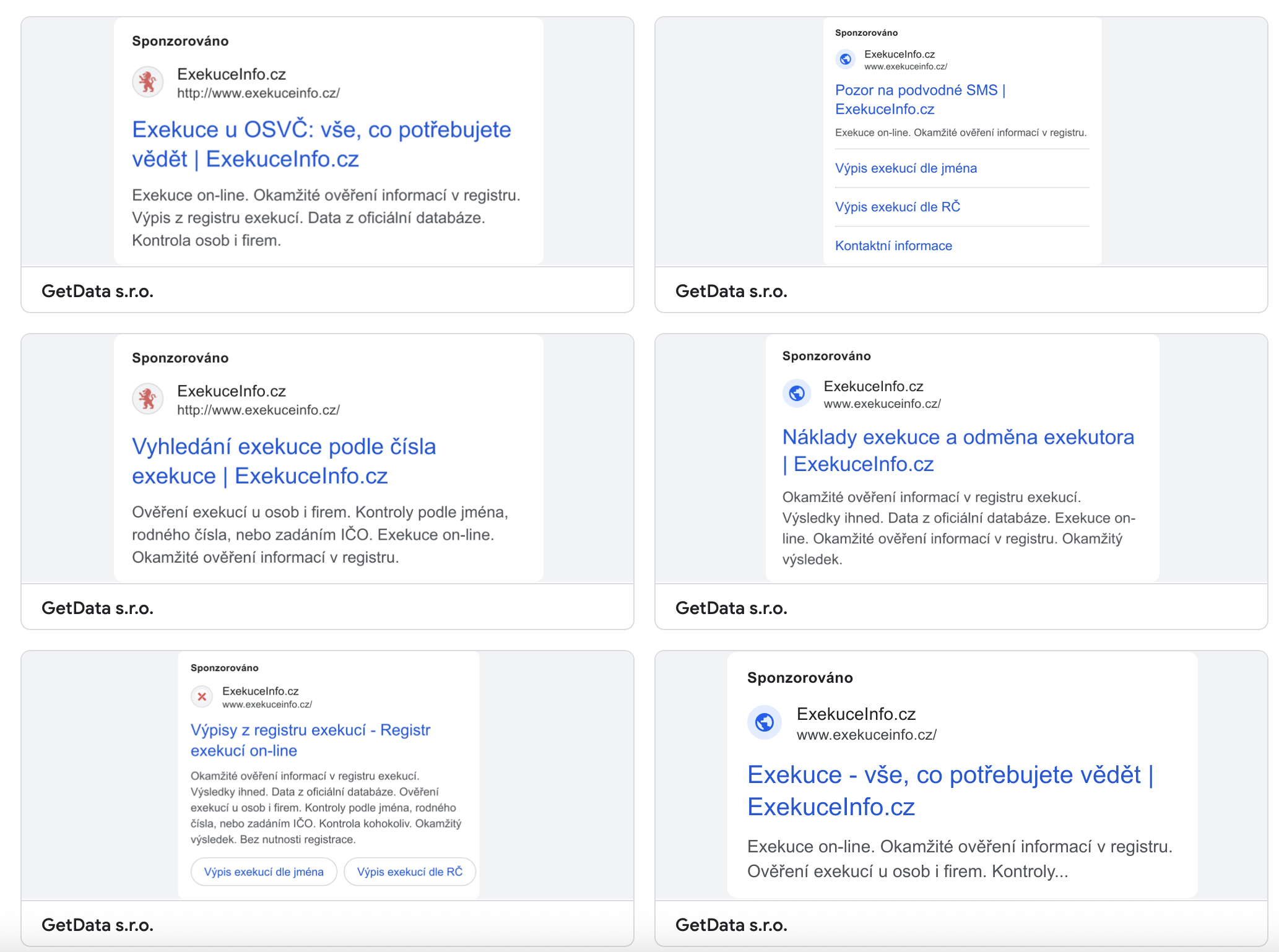Click GetData s.r.o. under OSVČ ad card
Screen dimensions: 1279x952
coord(98,291)
